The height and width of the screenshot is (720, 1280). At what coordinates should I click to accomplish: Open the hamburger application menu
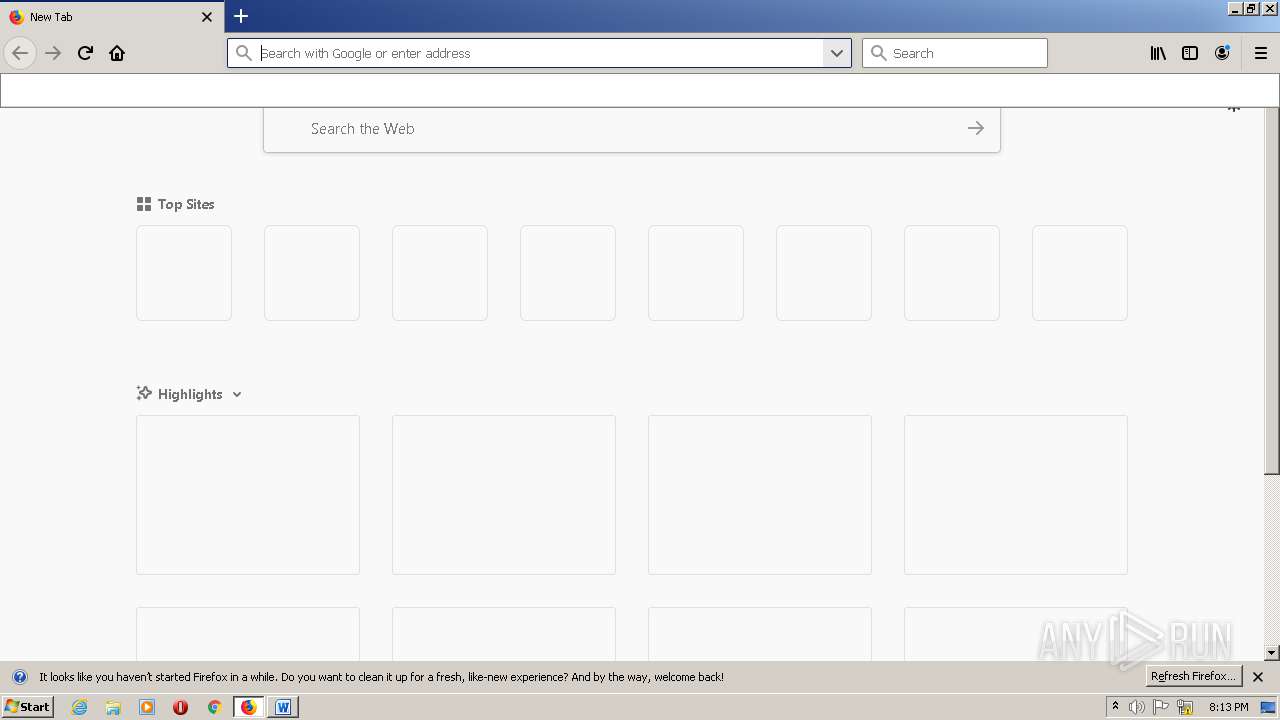pos(1261,53)
